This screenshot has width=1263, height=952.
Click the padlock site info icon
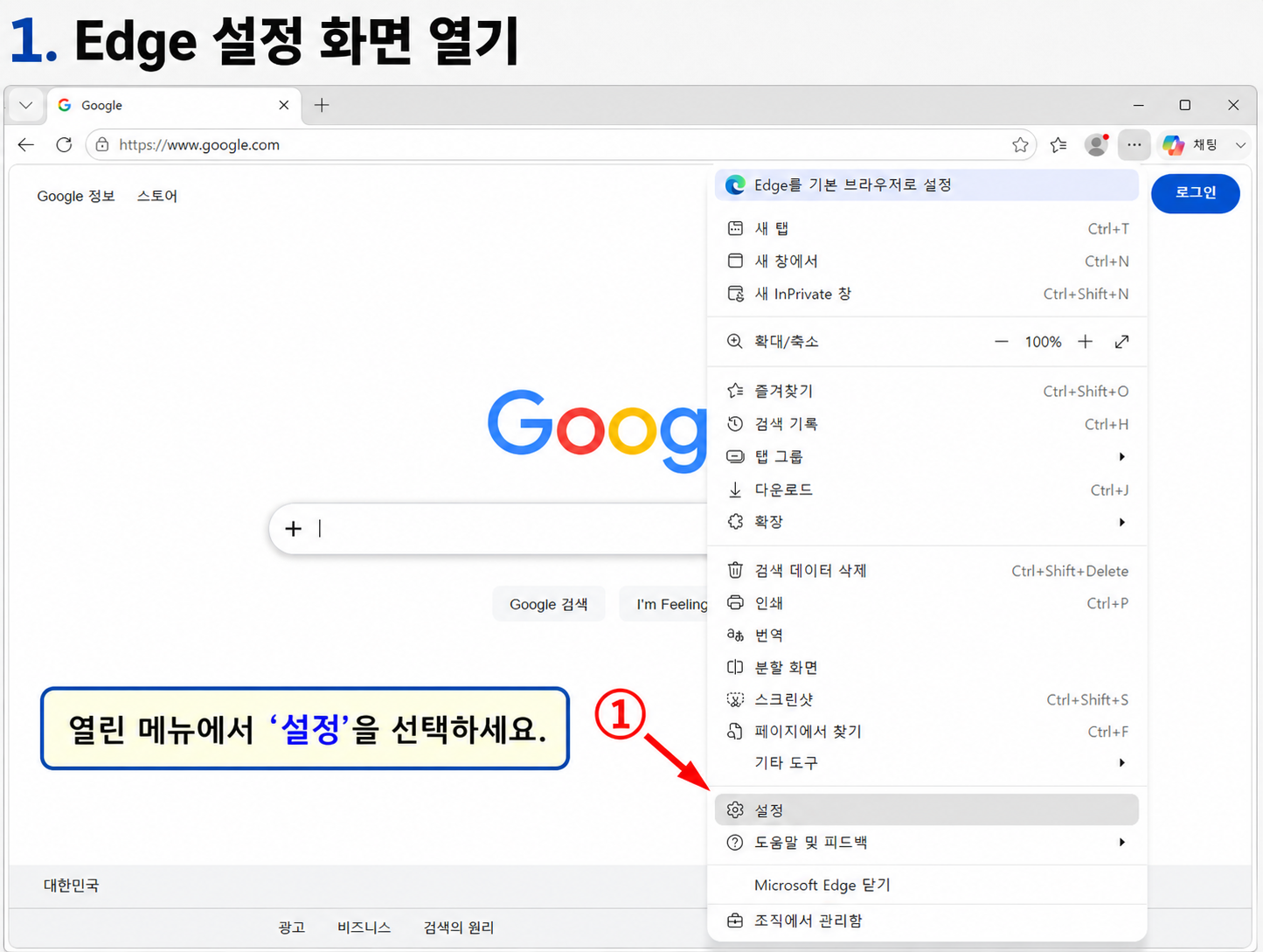[102, 144]
